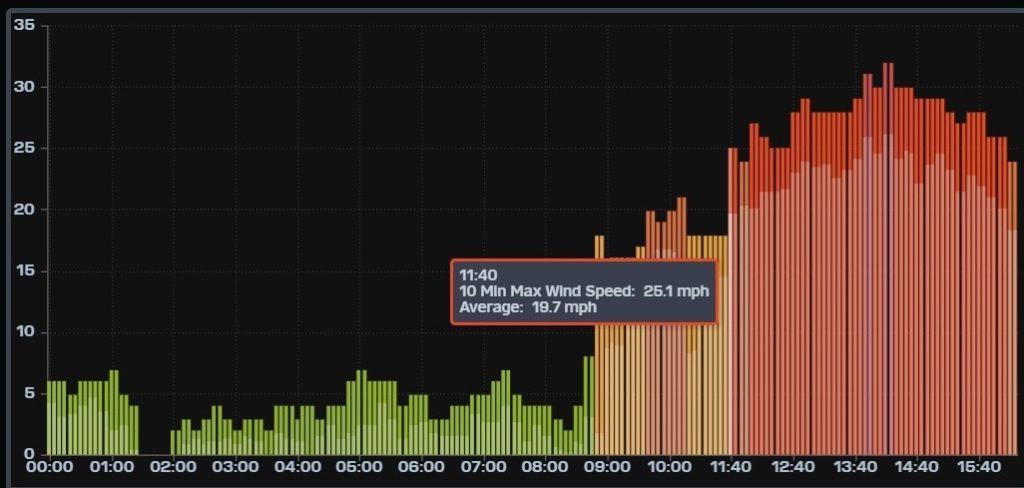Click the 02:00 time axis label
Viewport: 1024px width, 488px height.
[x=173, y=467]
